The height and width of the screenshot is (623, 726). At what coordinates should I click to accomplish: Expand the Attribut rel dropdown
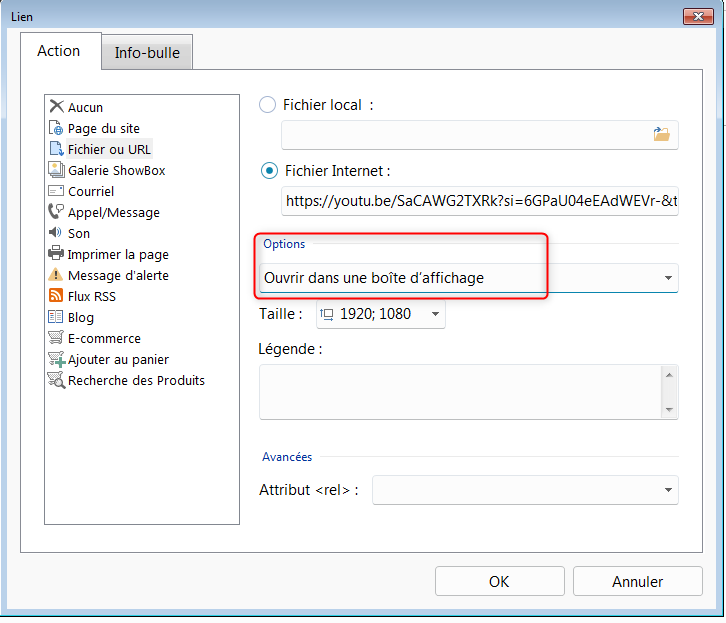(x=525, y=490)
